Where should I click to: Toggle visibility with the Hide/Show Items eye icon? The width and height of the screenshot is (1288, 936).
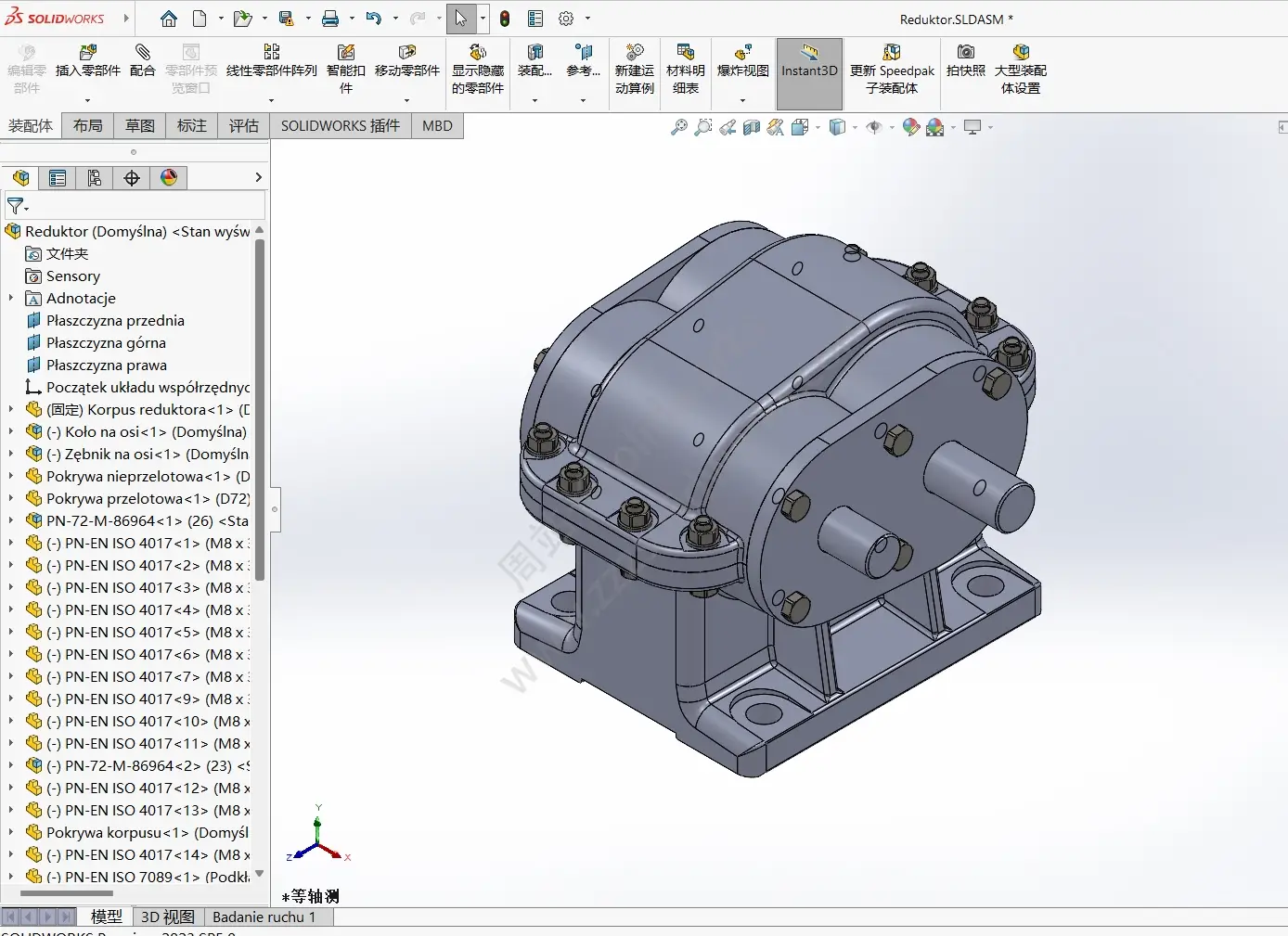pos(875,127)
